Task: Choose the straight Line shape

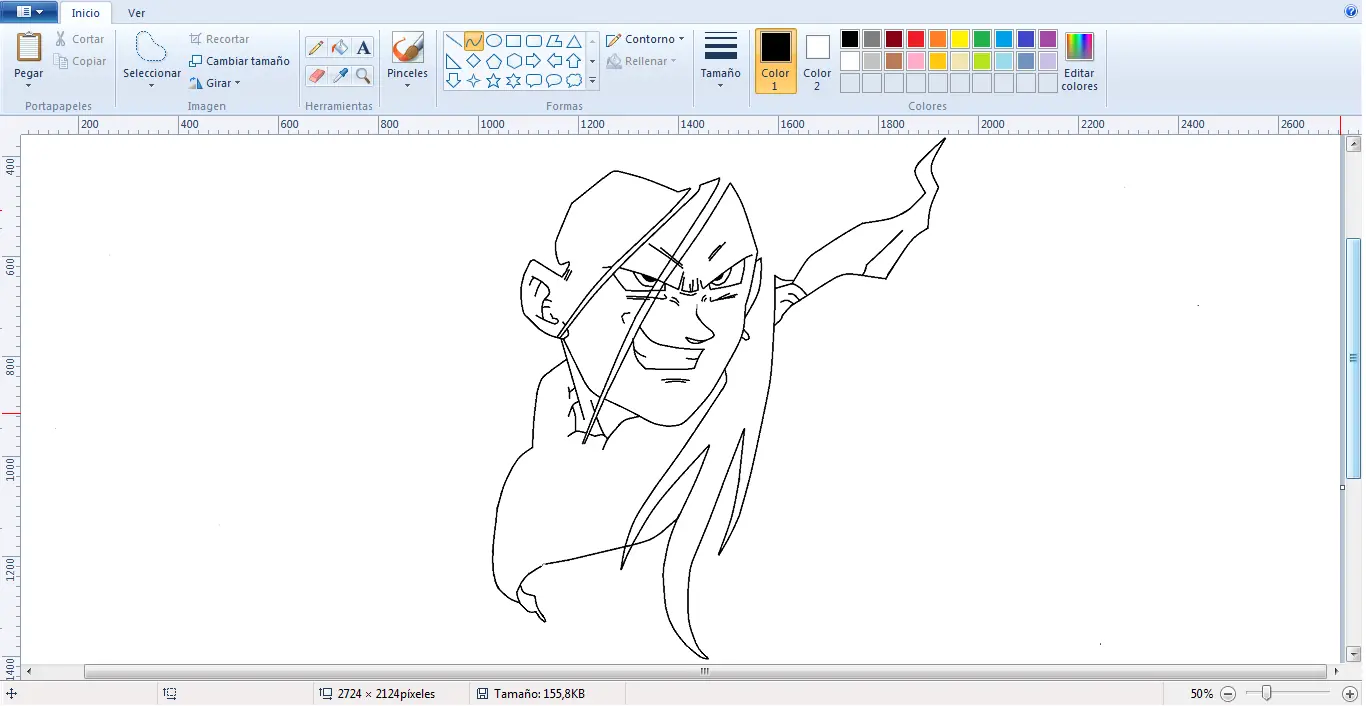Action: click(x=453, y=41)
